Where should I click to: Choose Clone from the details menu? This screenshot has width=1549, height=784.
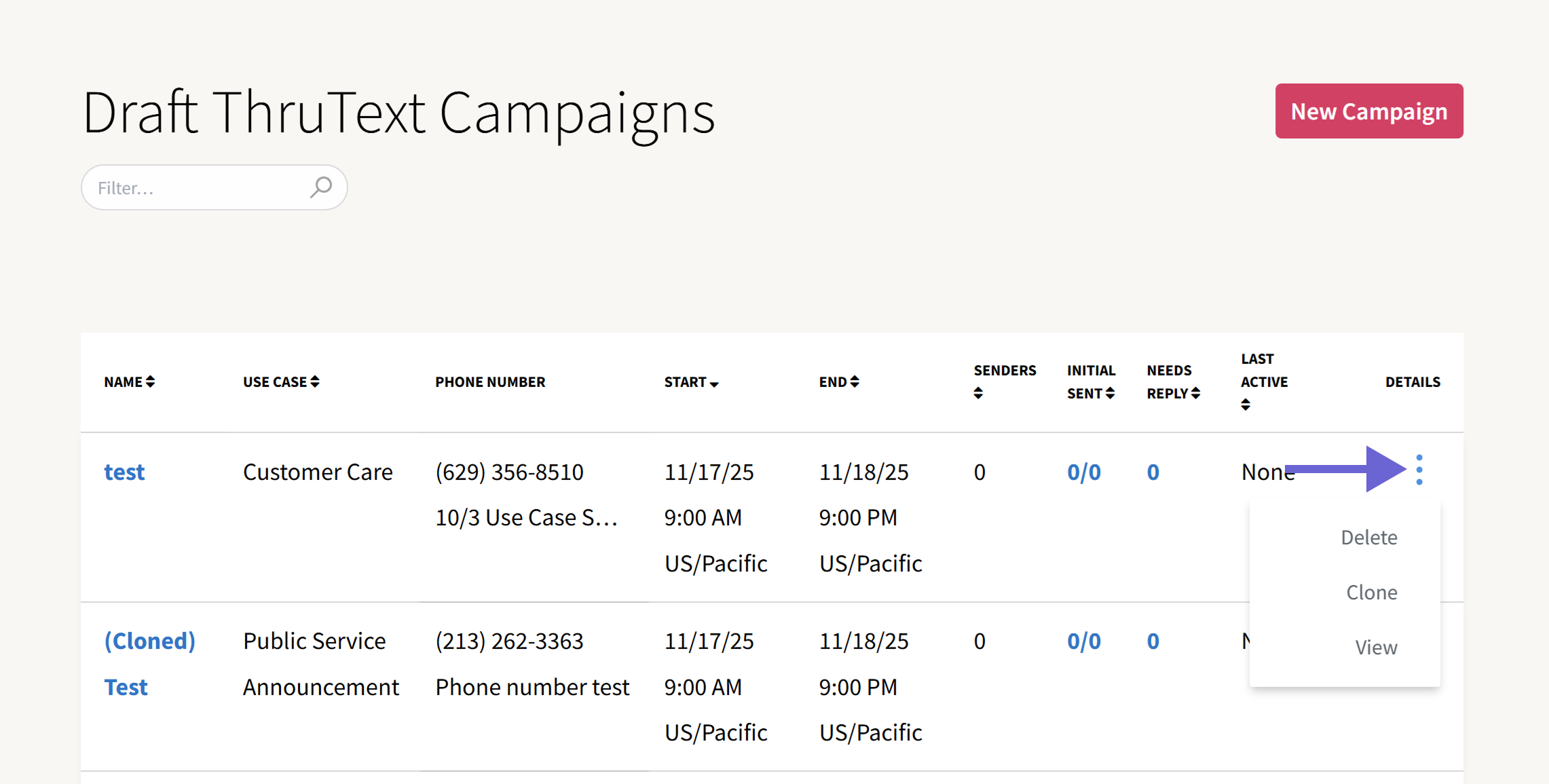[x=1371, y=591]
